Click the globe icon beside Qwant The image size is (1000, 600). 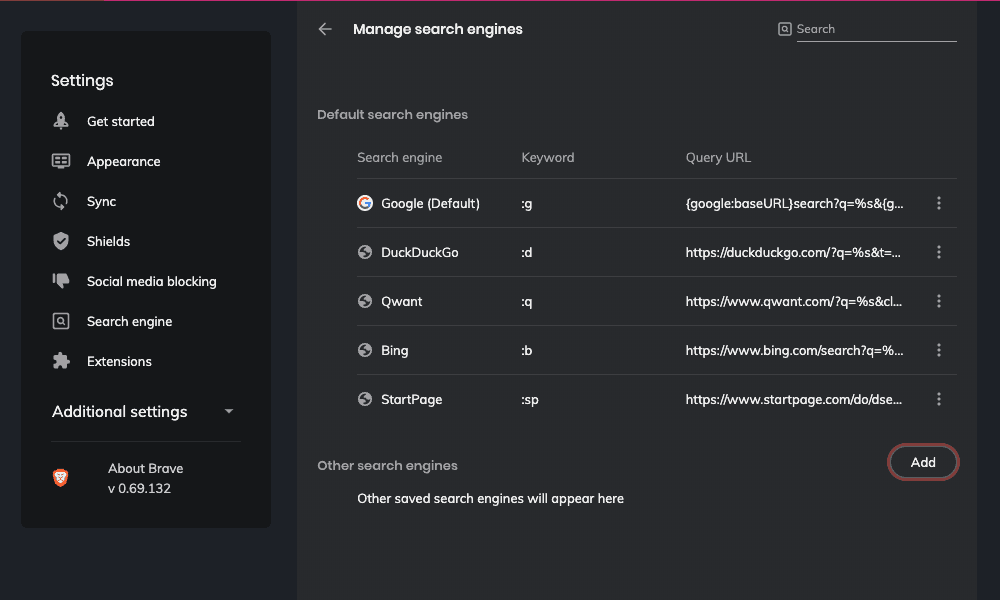tap(365, 302)
